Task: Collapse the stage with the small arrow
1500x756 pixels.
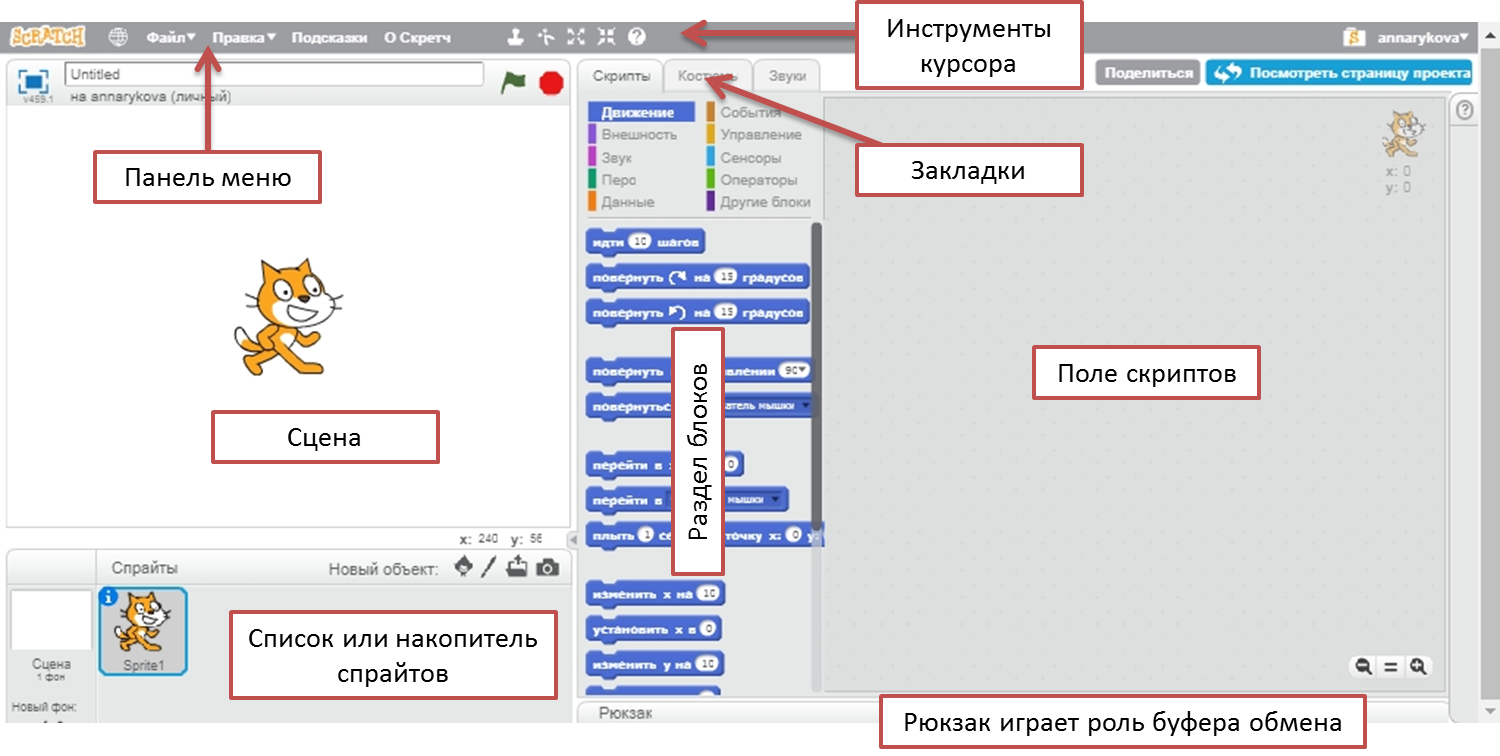Action: [x=573, y=539]
